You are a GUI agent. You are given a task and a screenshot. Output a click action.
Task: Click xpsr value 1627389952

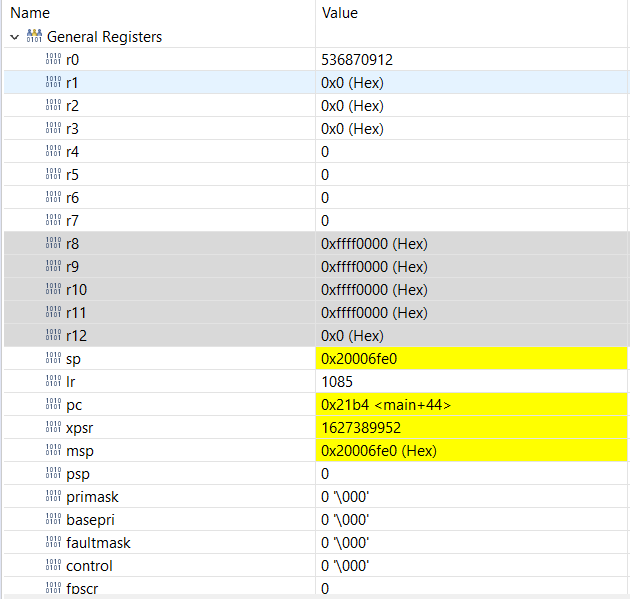click(361, 428)
